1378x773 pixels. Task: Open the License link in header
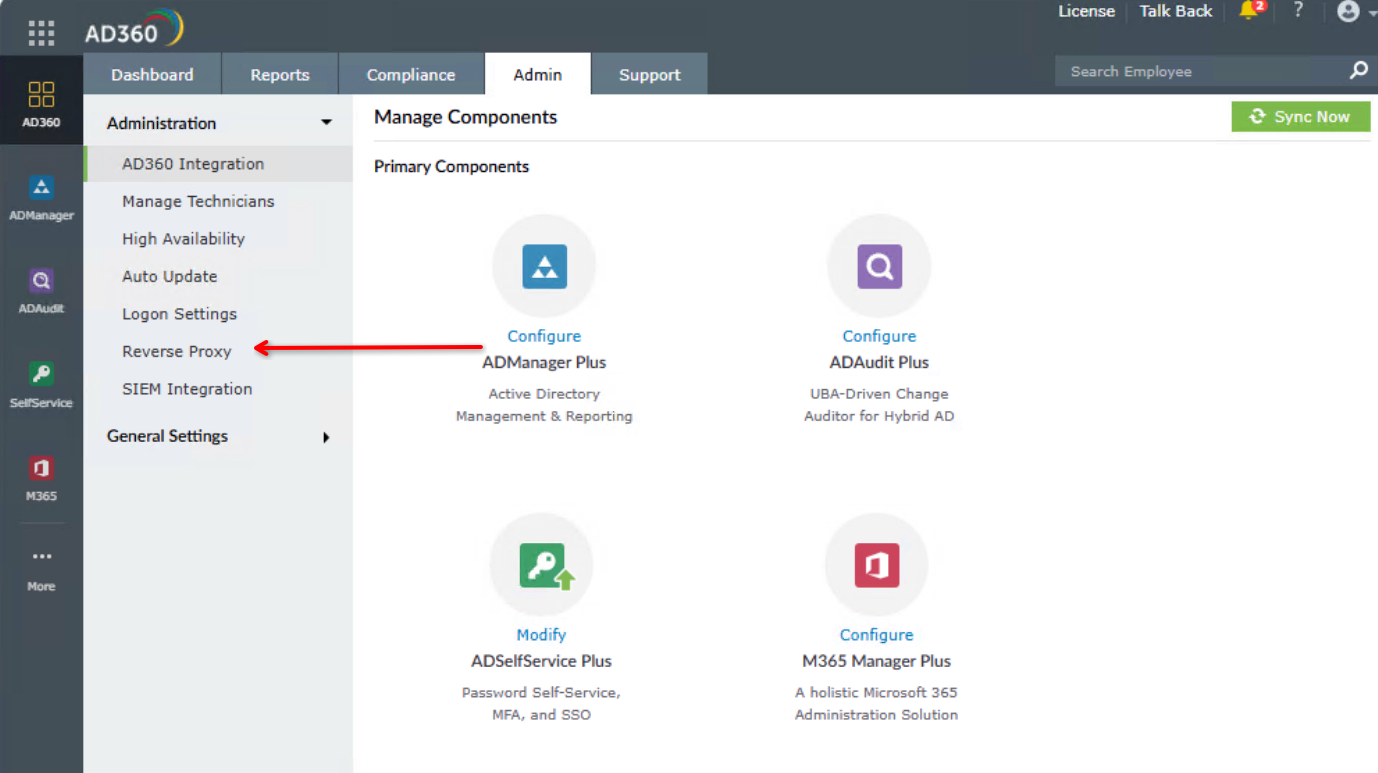point(1087,11)
